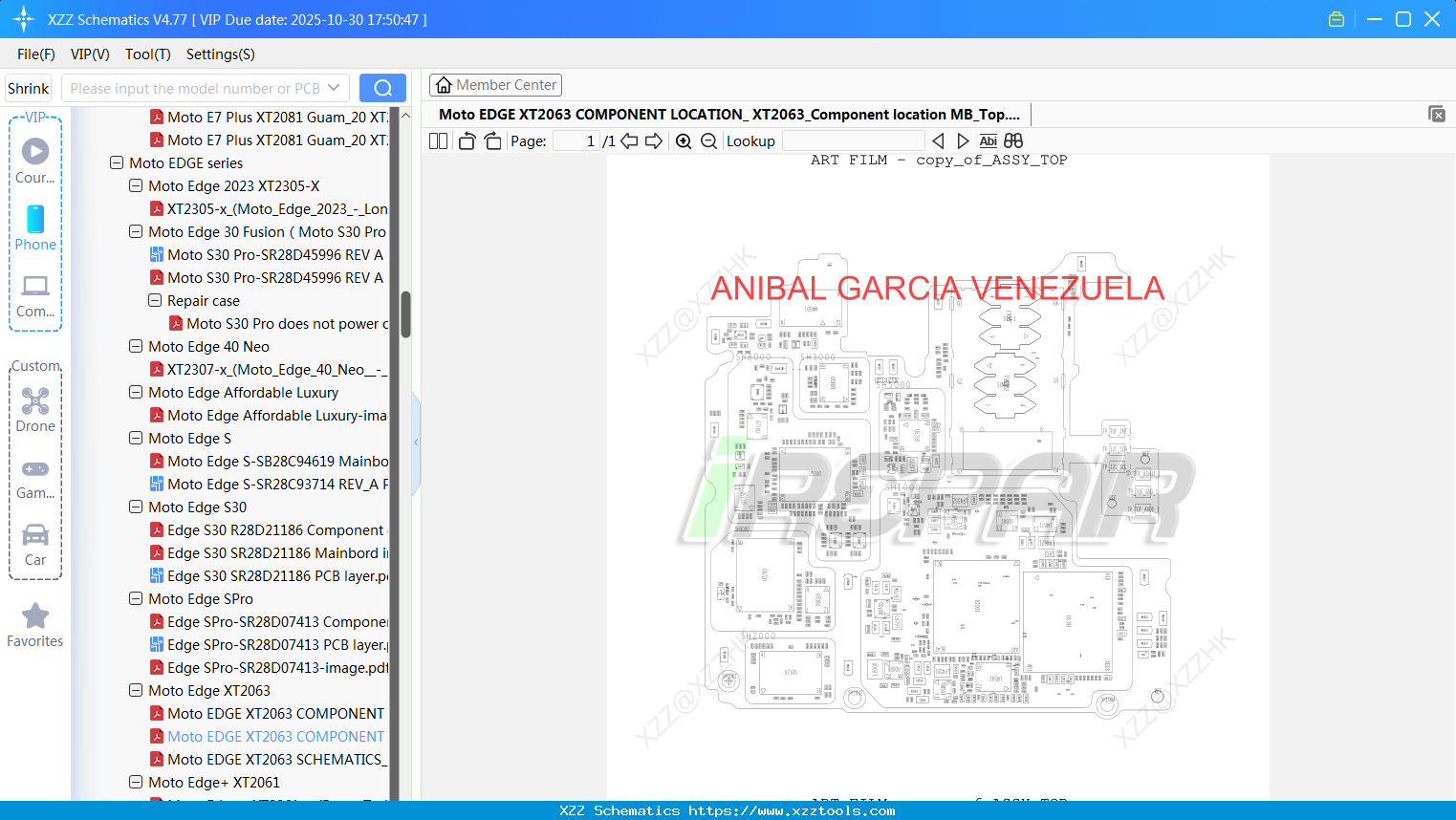Collapse the Moto Edge 2023 XT2305-X node

coord(136,185)
